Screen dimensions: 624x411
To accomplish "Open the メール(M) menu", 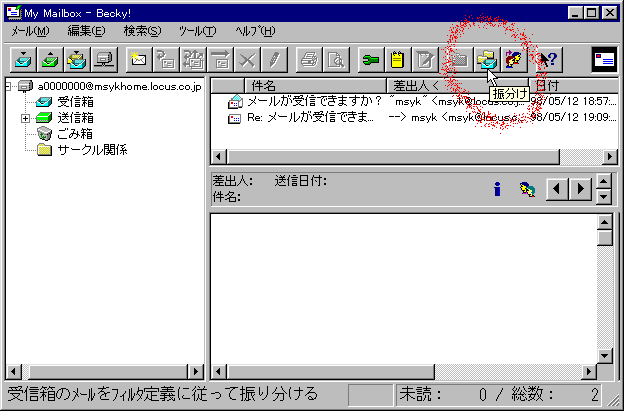I will coord(30,32).
